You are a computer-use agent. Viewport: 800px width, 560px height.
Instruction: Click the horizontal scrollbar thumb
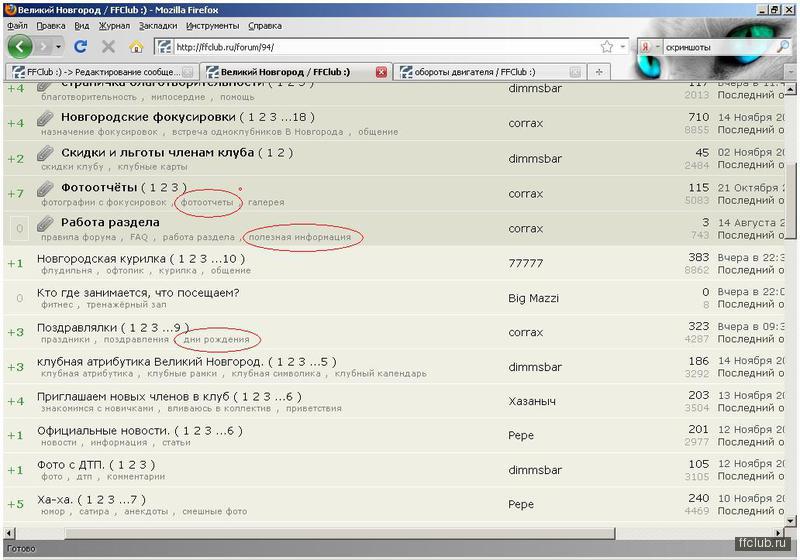tap(340, 533)
